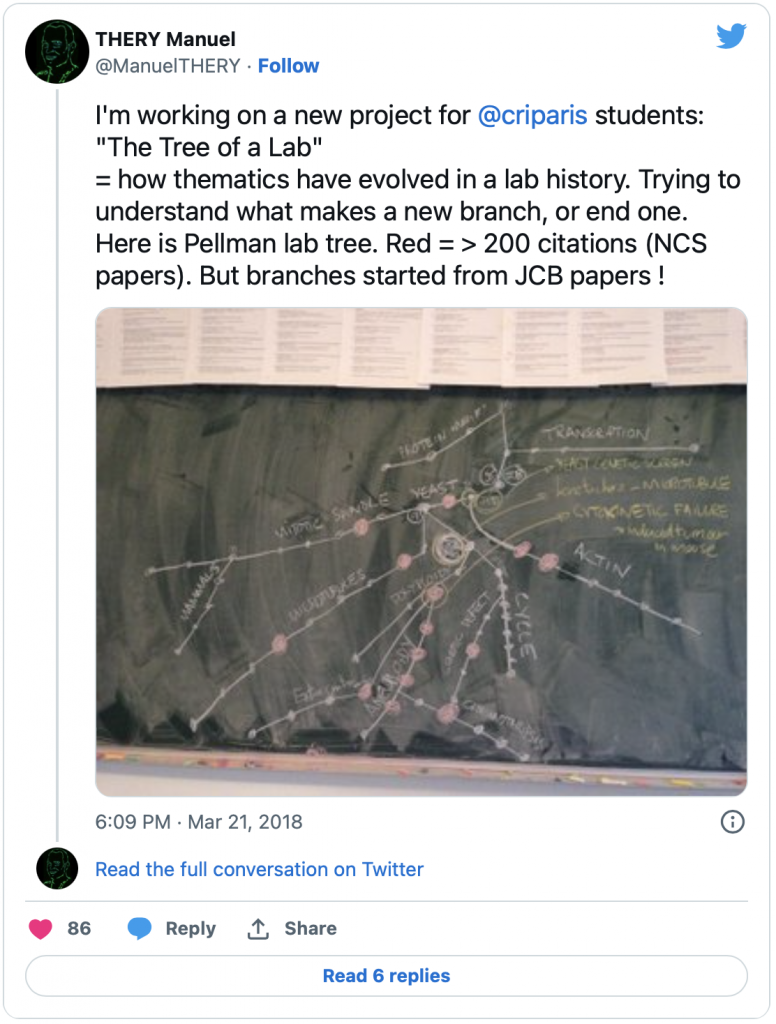Click the @ManuelTHERY handle

168,66
